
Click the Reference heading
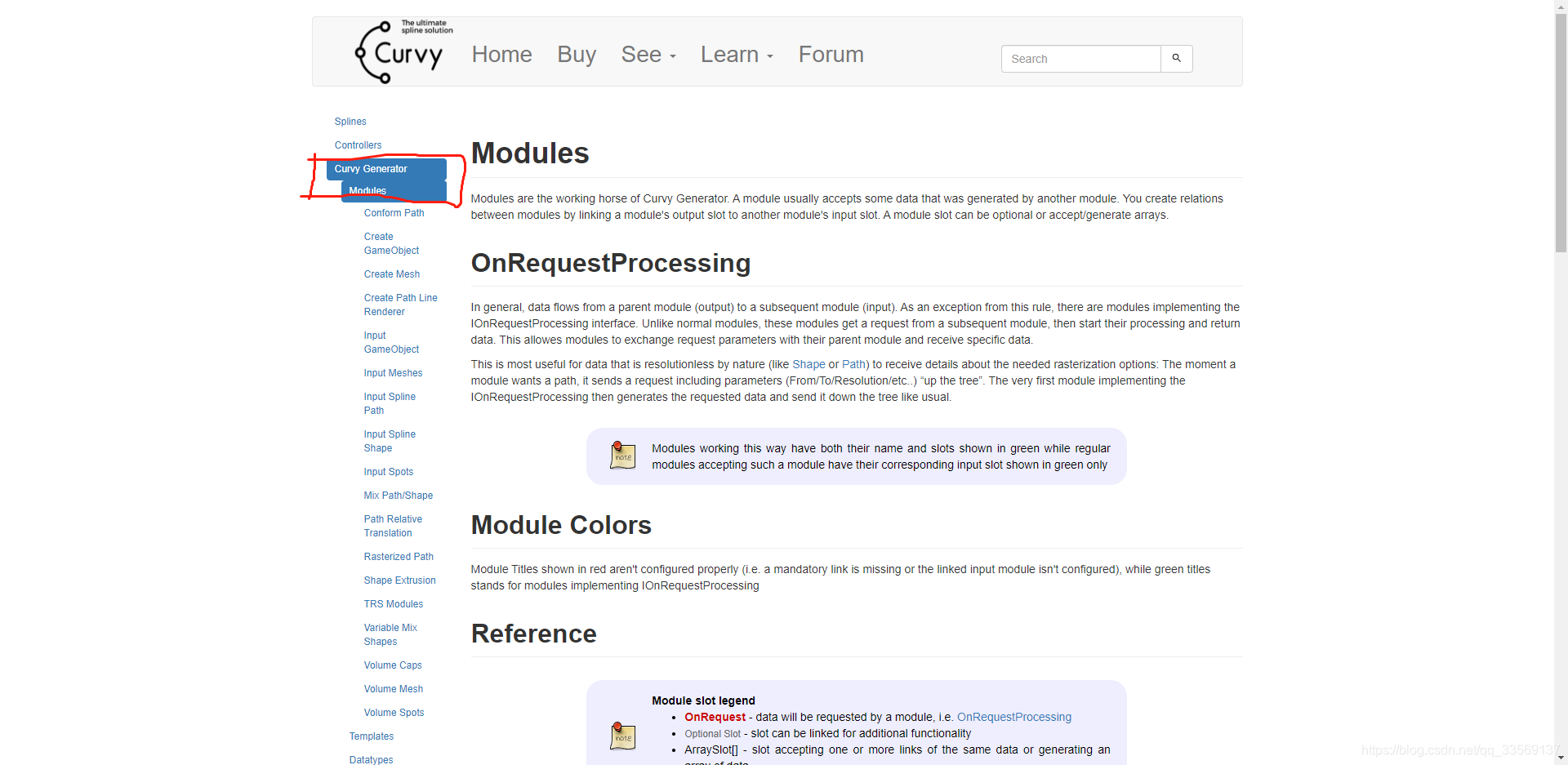click(x=534, y=634)
